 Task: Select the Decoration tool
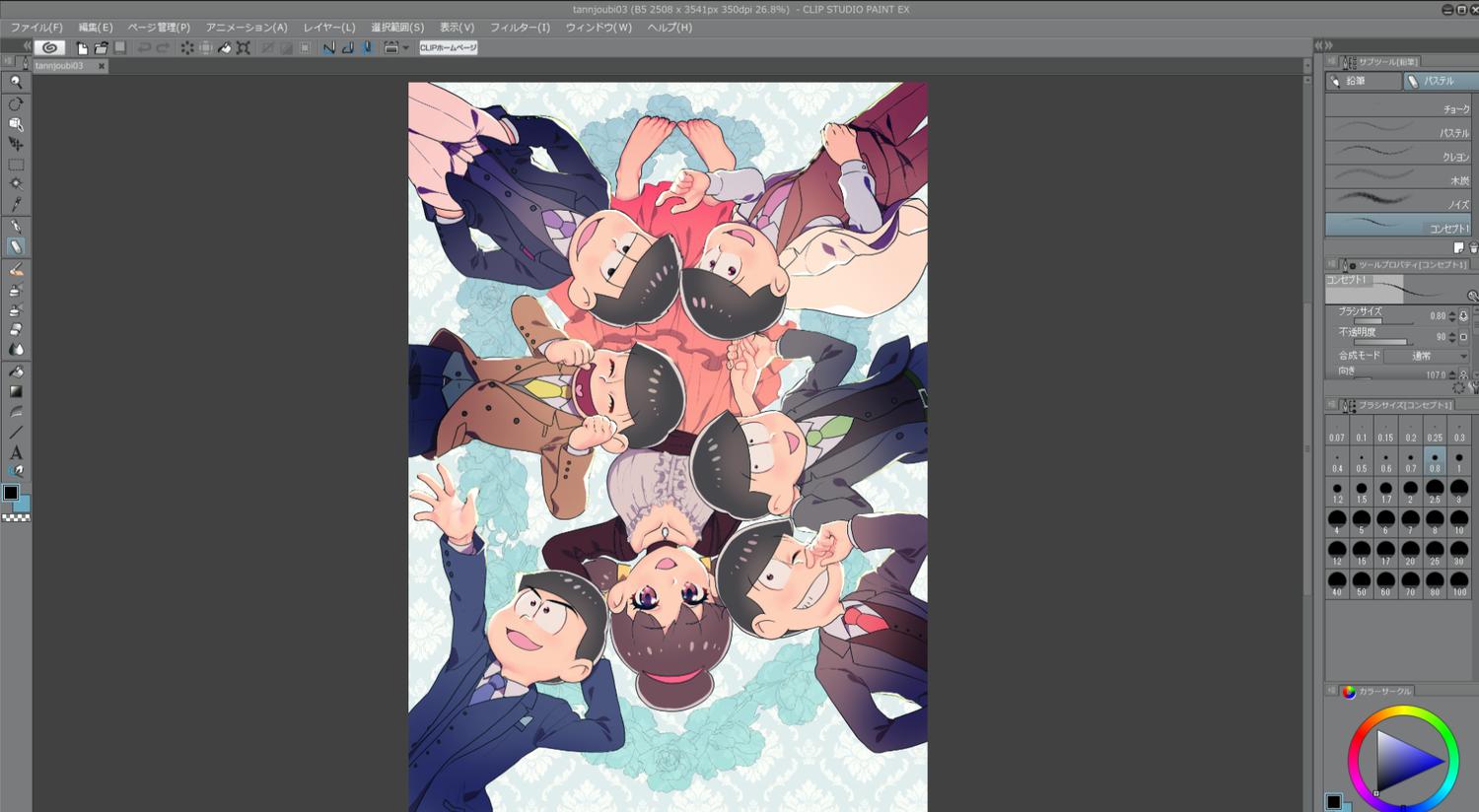pos(16,310)
